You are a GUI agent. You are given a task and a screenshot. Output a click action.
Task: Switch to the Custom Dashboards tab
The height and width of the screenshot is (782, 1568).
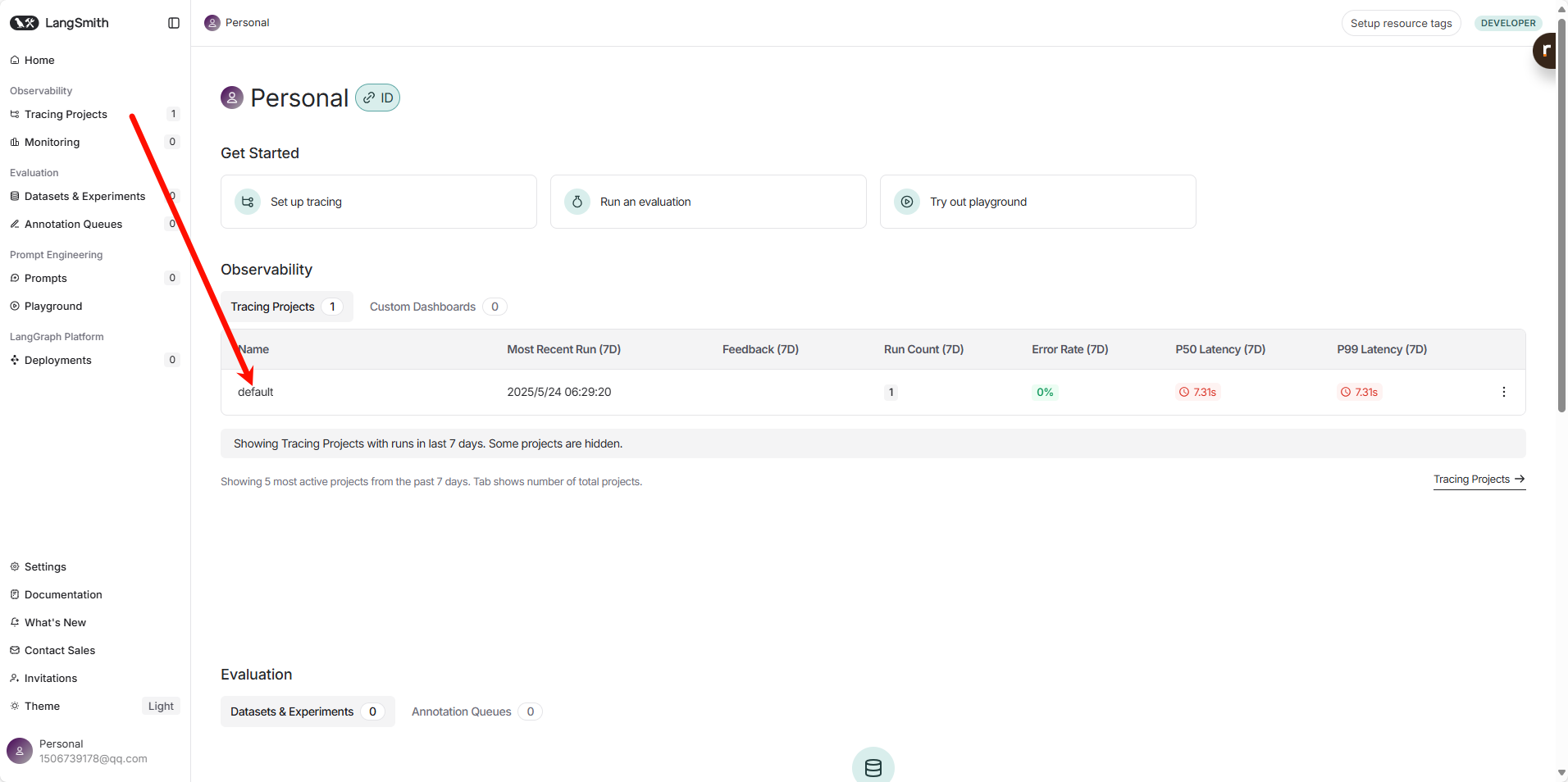click(x=439, y=307)
